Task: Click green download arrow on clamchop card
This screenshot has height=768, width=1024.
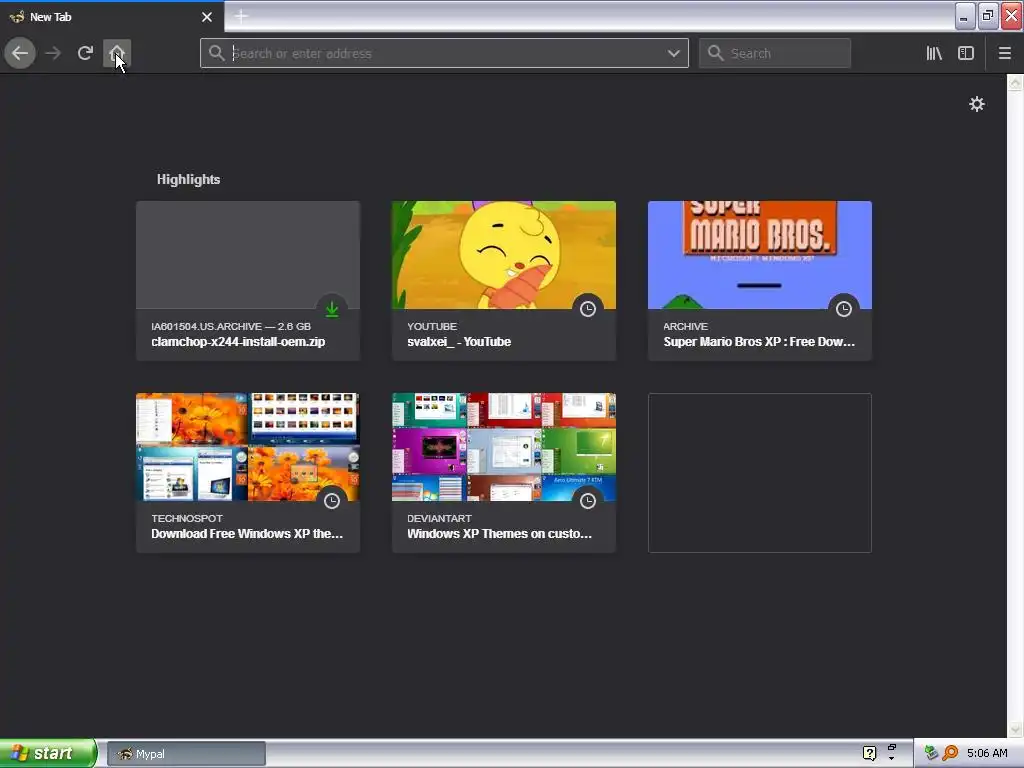Action: click(332, 309)
